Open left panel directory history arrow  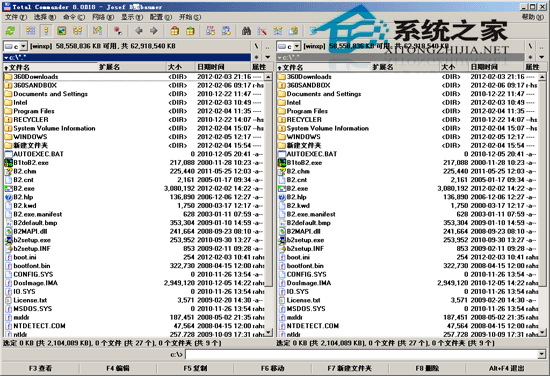point(268,57)
